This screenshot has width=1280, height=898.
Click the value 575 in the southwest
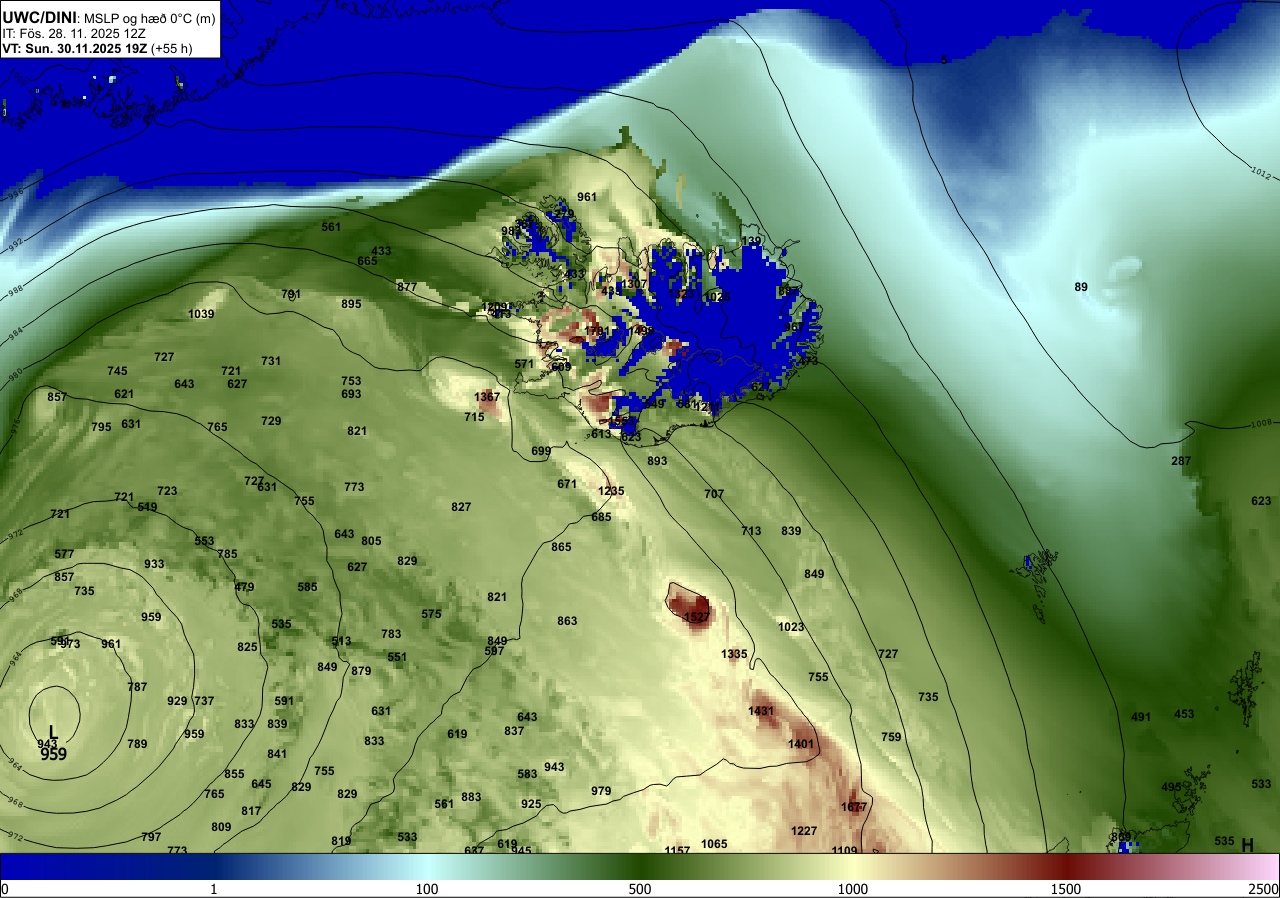[431, 614]
